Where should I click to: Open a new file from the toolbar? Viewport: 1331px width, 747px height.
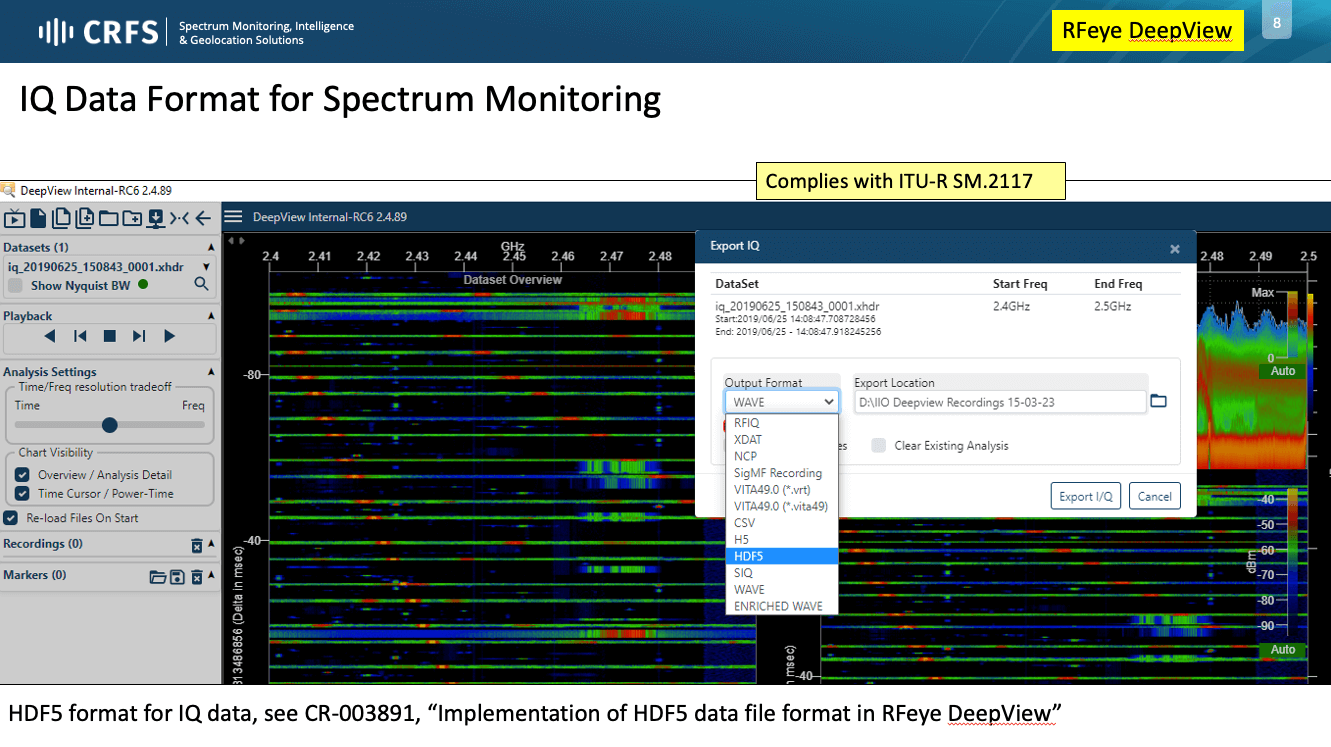point(38,217)
